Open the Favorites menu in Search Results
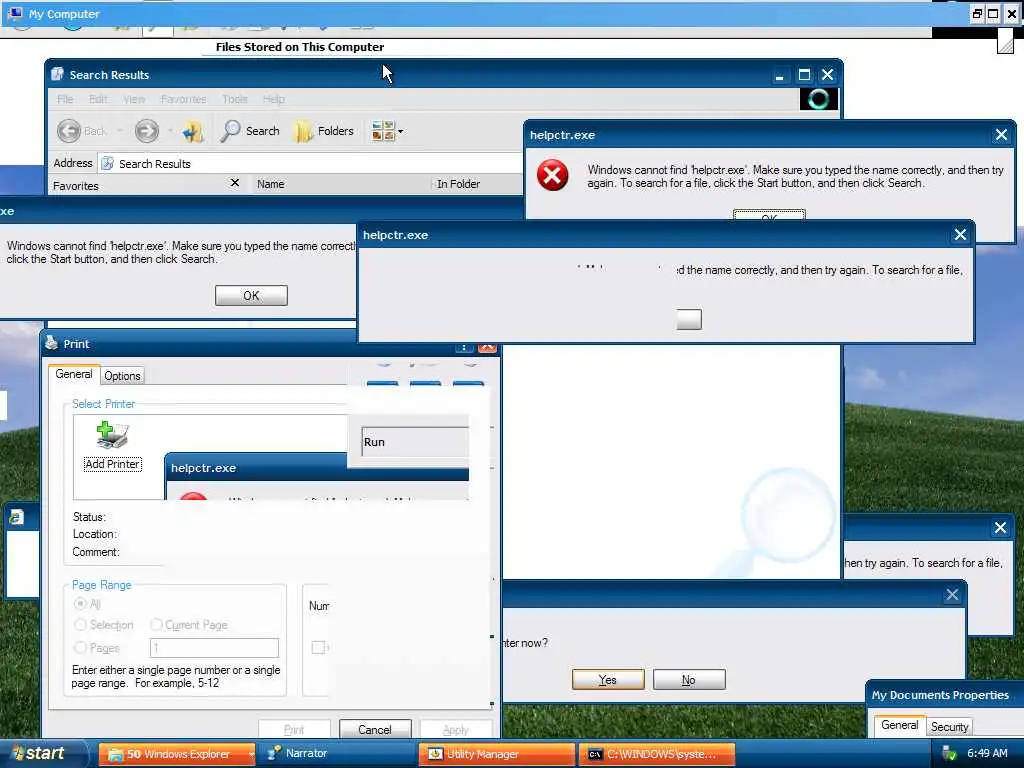Viewport: 1024px width, 768px height. coord(184,99)
